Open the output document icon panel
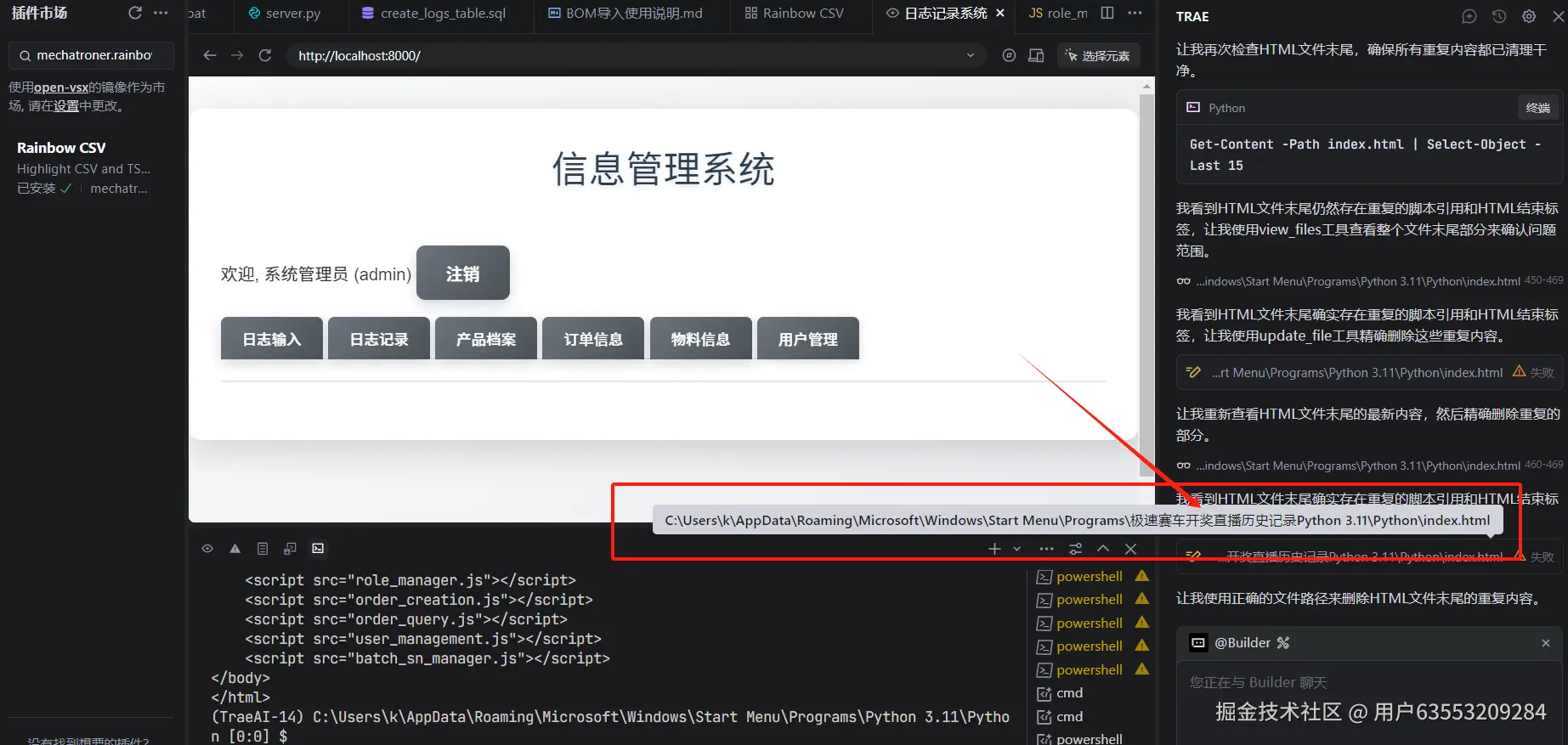The height and width of the screenshot is (745, 1568). [x=263, y=549]
